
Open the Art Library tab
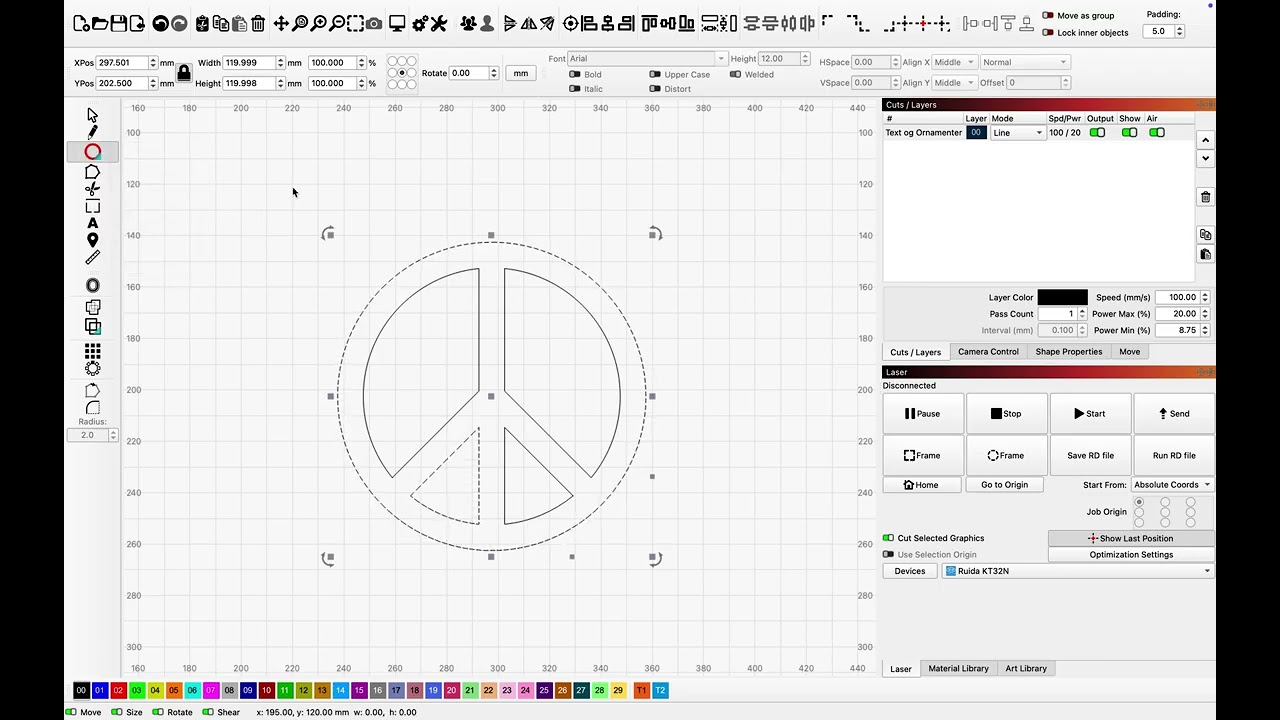click(1026, 669)
